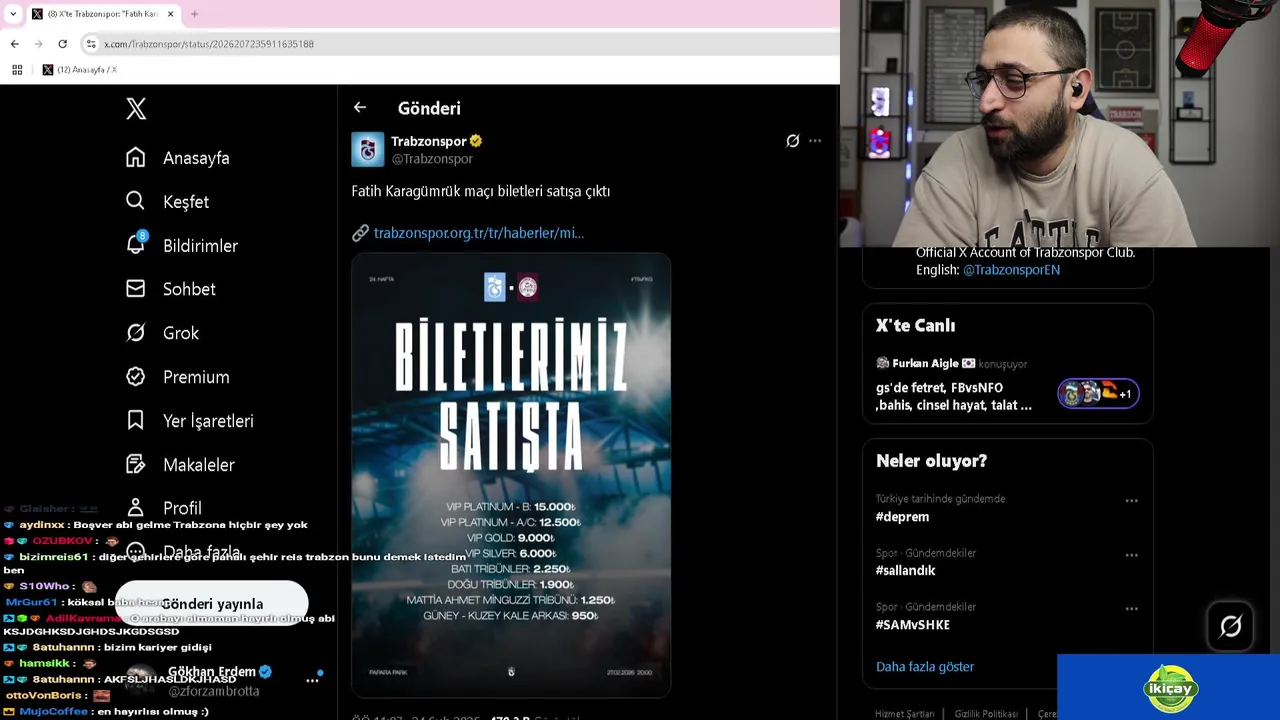Image resolution: width=1280 pixels, height=720 pixels.
Task: Open options for #deprem trend
Action: [x=1131, y=501]
